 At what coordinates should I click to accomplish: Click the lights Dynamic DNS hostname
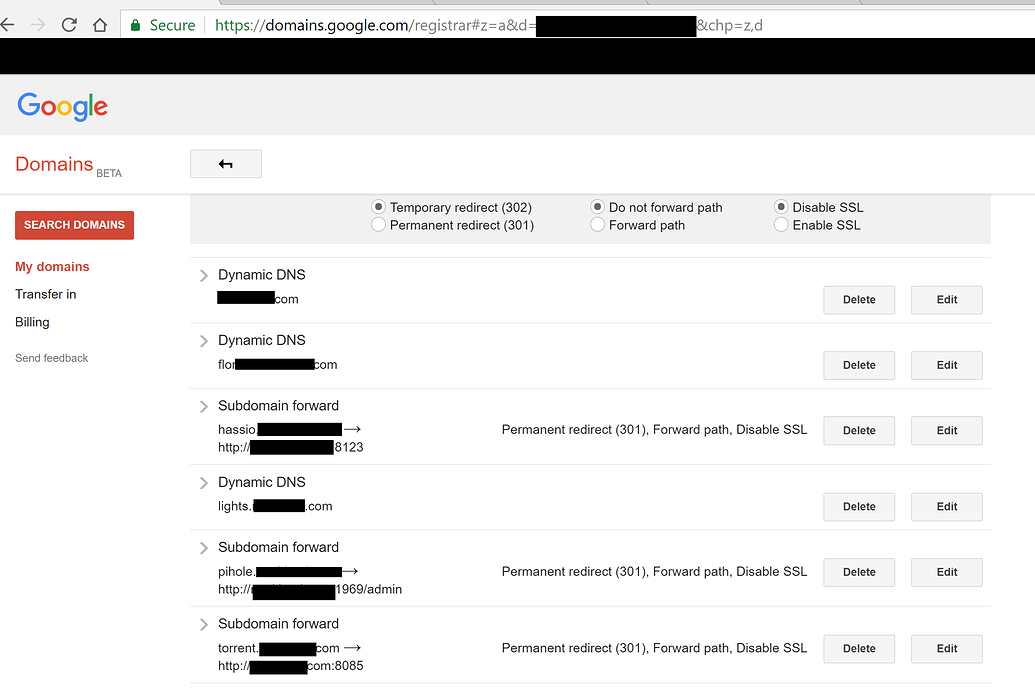(275, 507)
